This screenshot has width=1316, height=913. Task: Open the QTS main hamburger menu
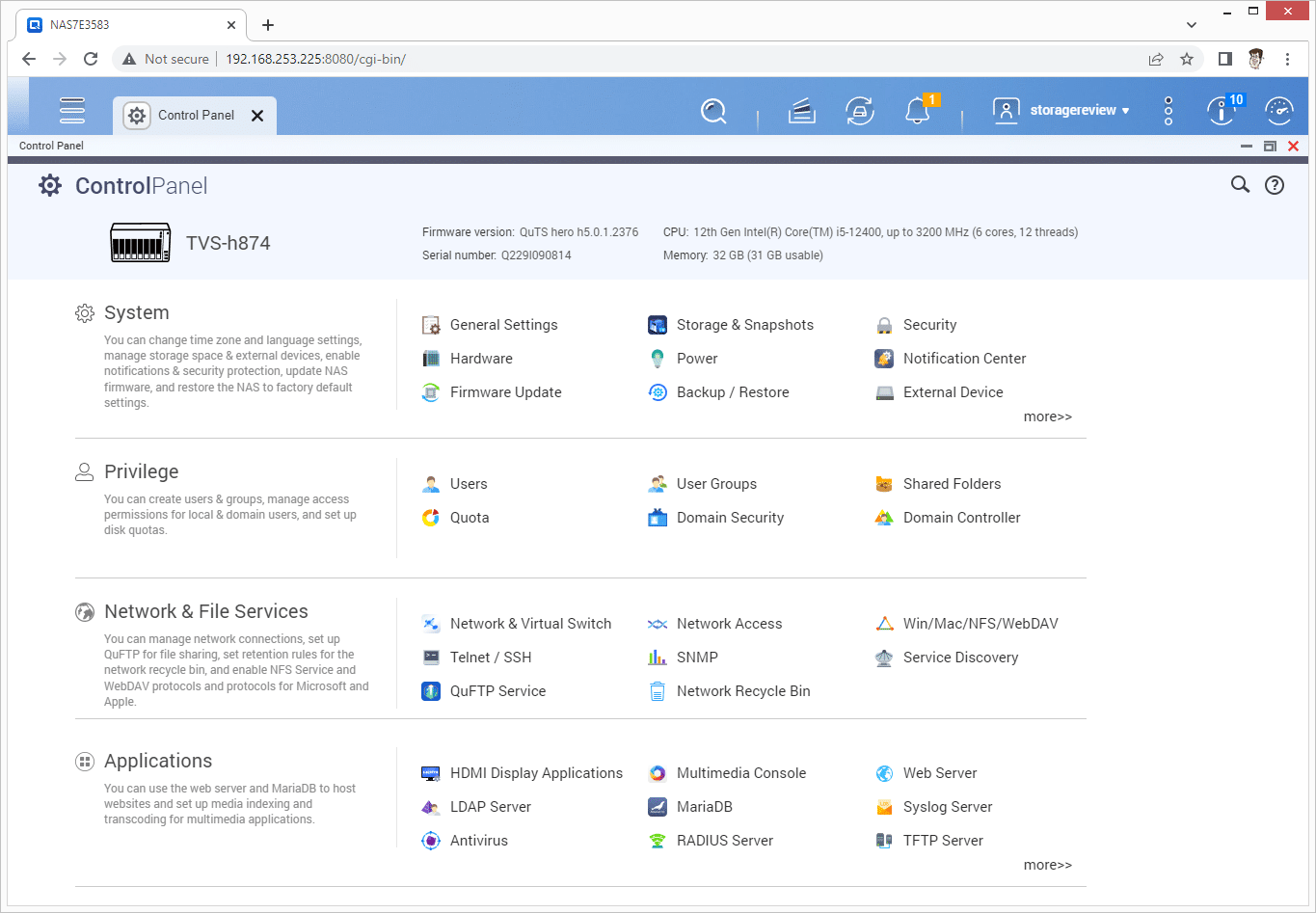tap(72, 111)
